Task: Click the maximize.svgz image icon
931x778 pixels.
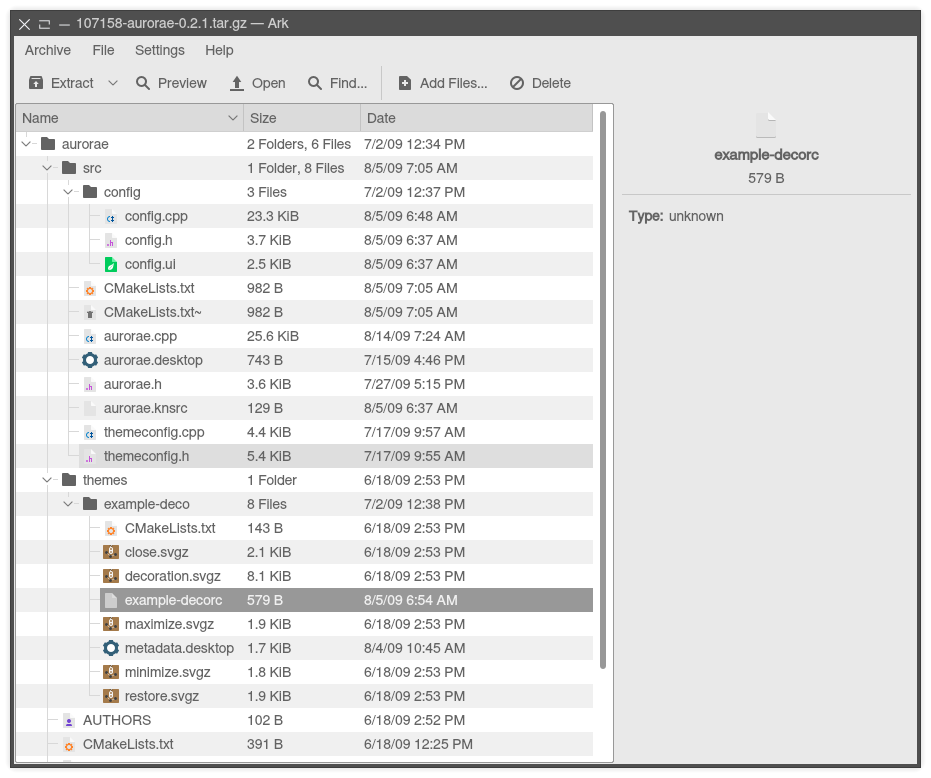Action: coord(111,624)
